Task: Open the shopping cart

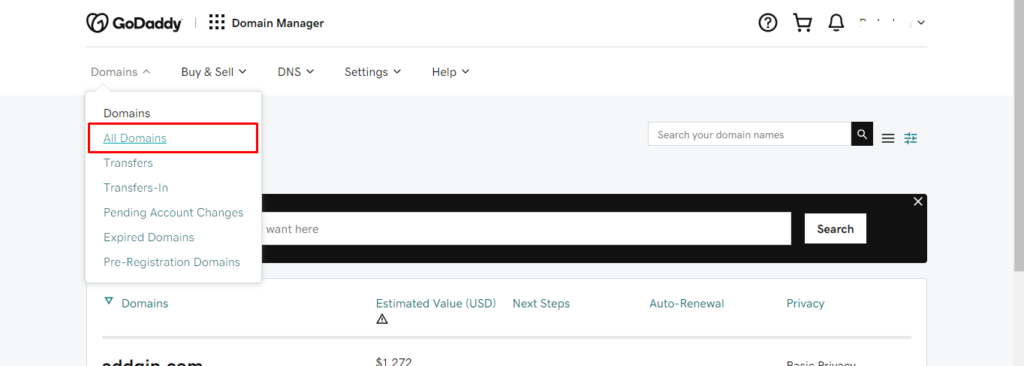Action: [803, 23]
